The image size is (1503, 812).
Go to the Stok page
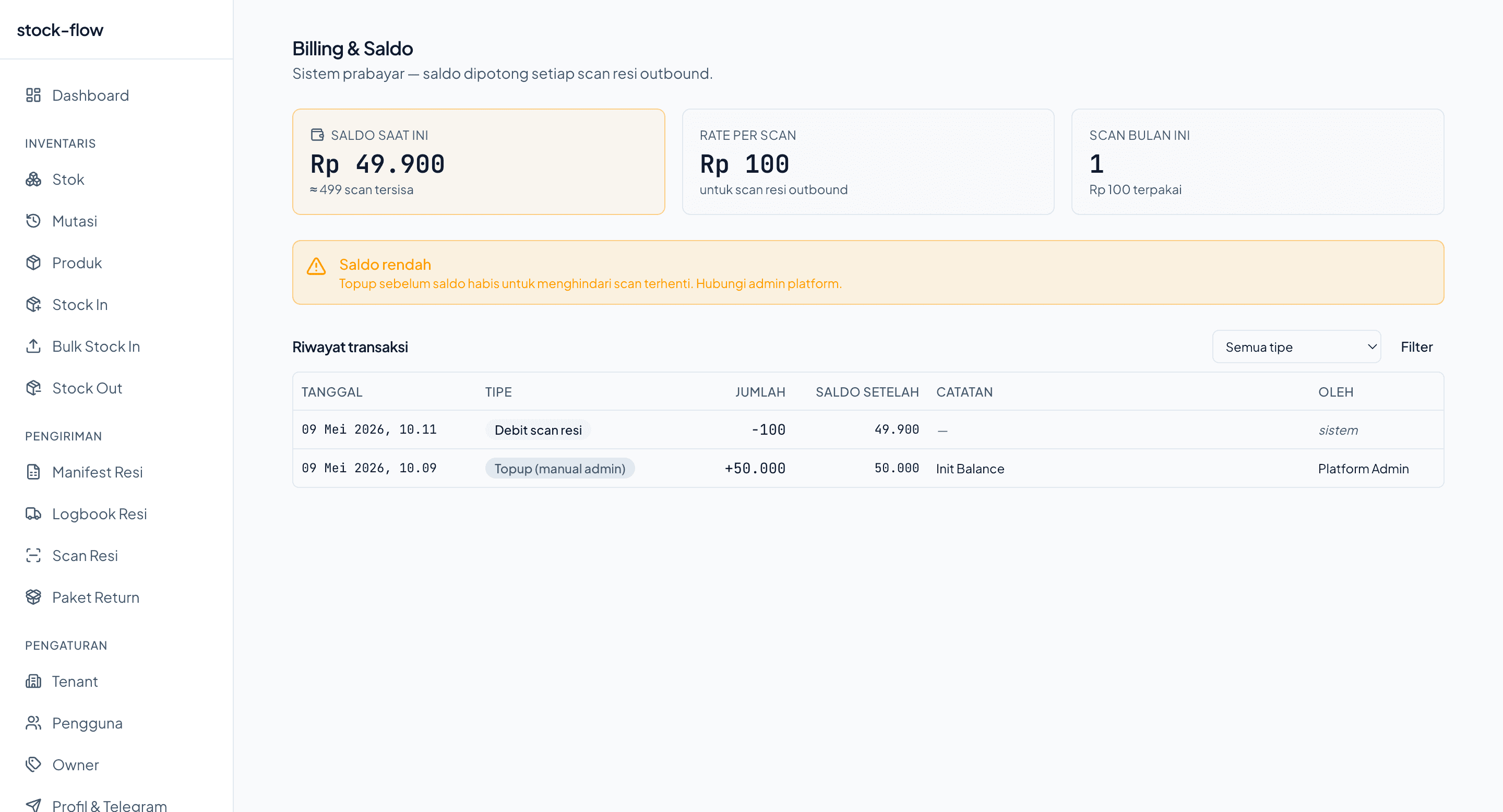pyautogui.click(x=116, y=179)
